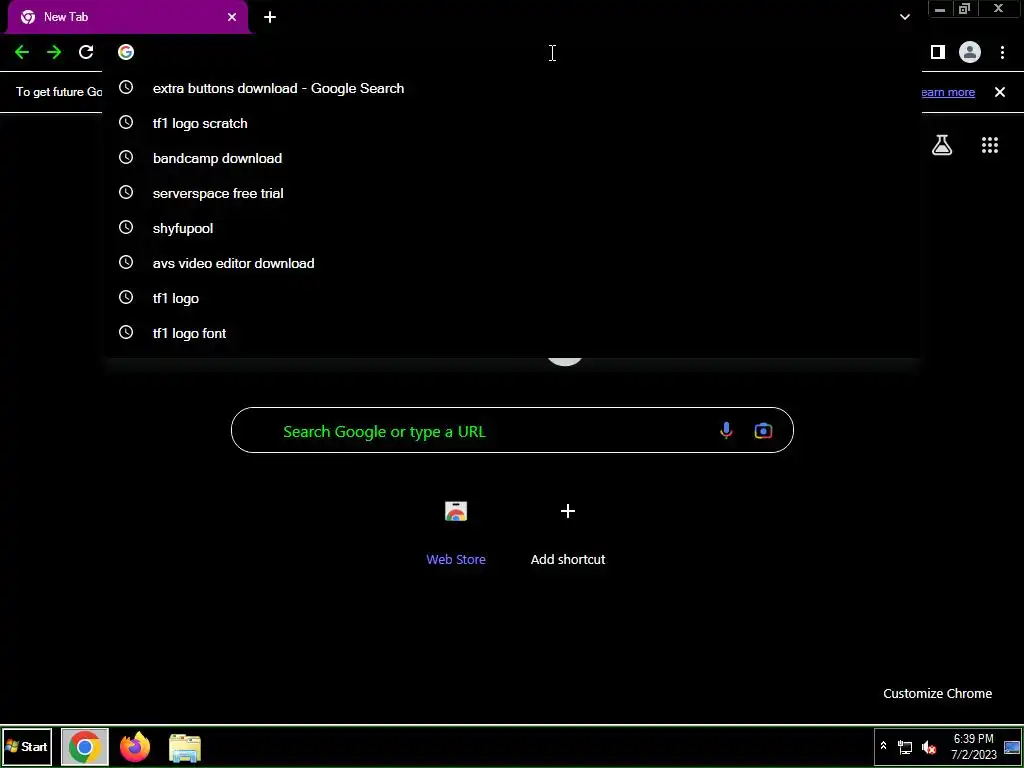Open the 'Learn more' link
1024x768 pixels.
click(948, 92)
